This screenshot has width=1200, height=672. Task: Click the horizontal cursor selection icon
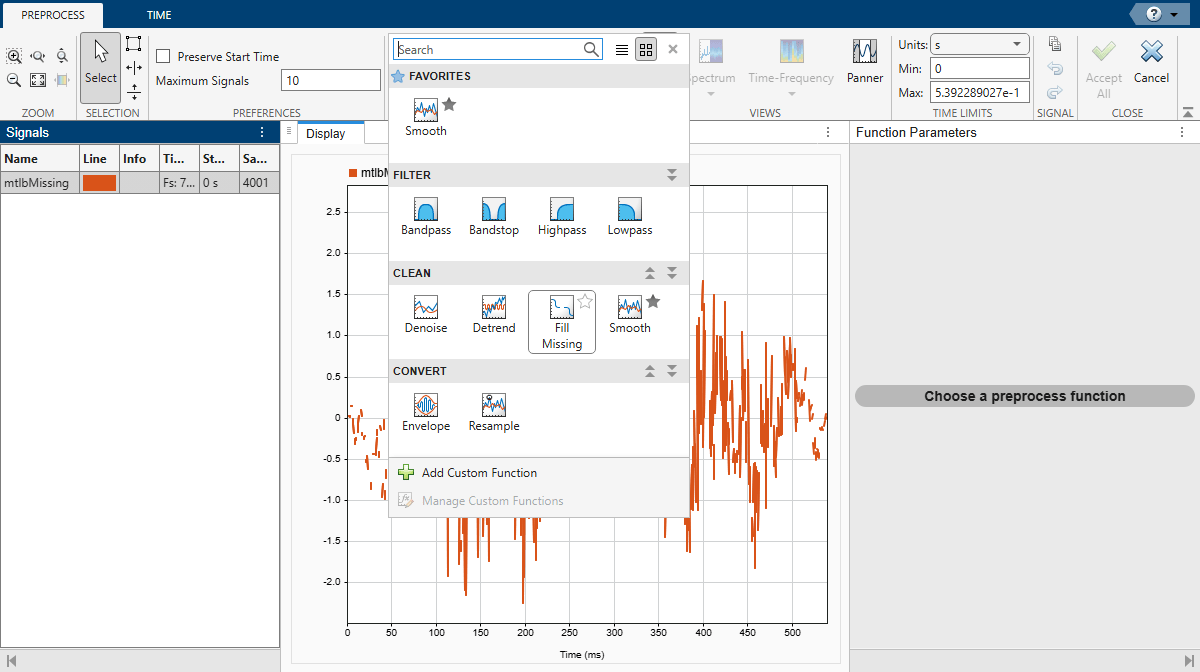click(134, 68)
